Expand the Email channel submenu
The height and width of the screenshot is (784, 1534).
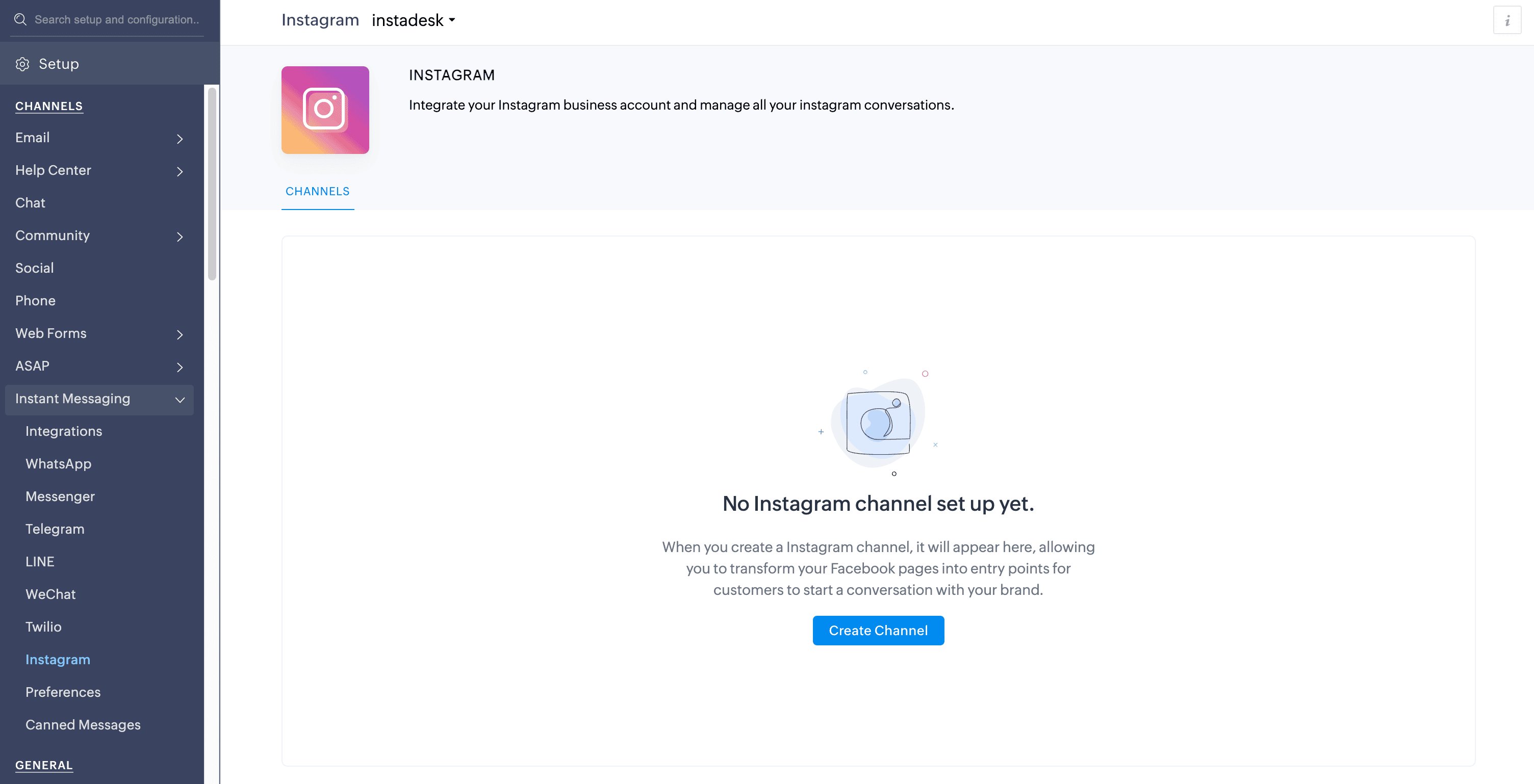[179, 139]
